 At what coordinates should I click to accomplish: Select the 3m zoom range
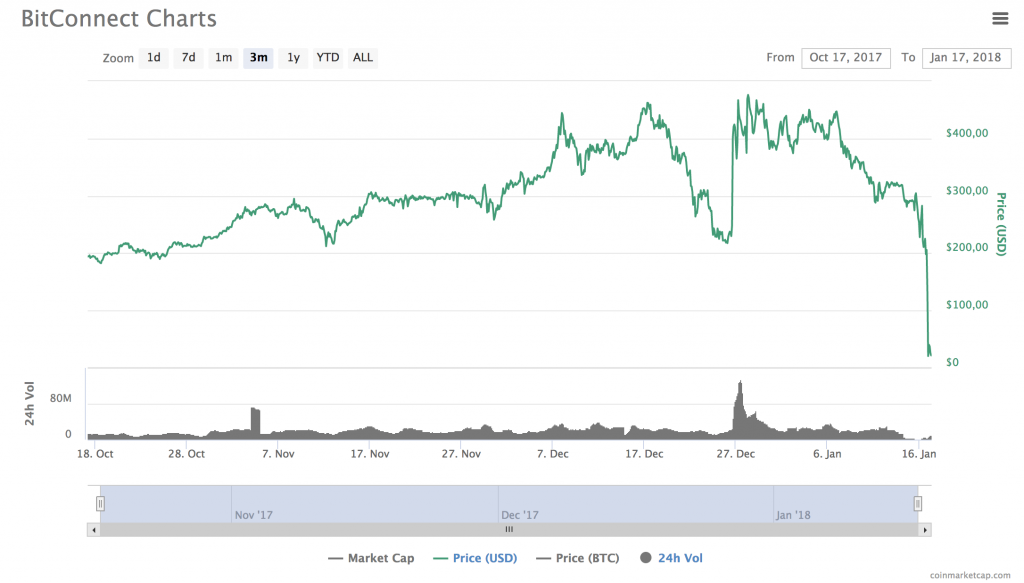click(x=258, y=57)
